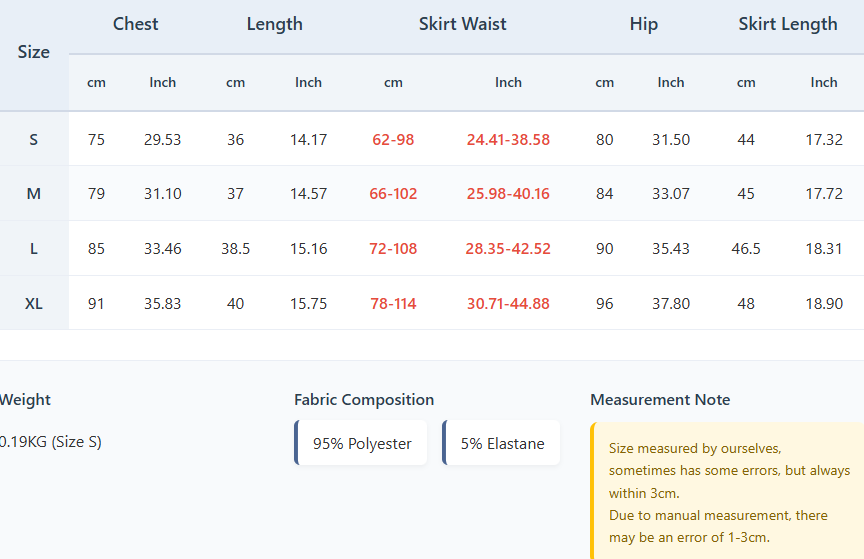Screen dimensions: 864x559
Task: Select the M size row label
Action: coord(34,194)
